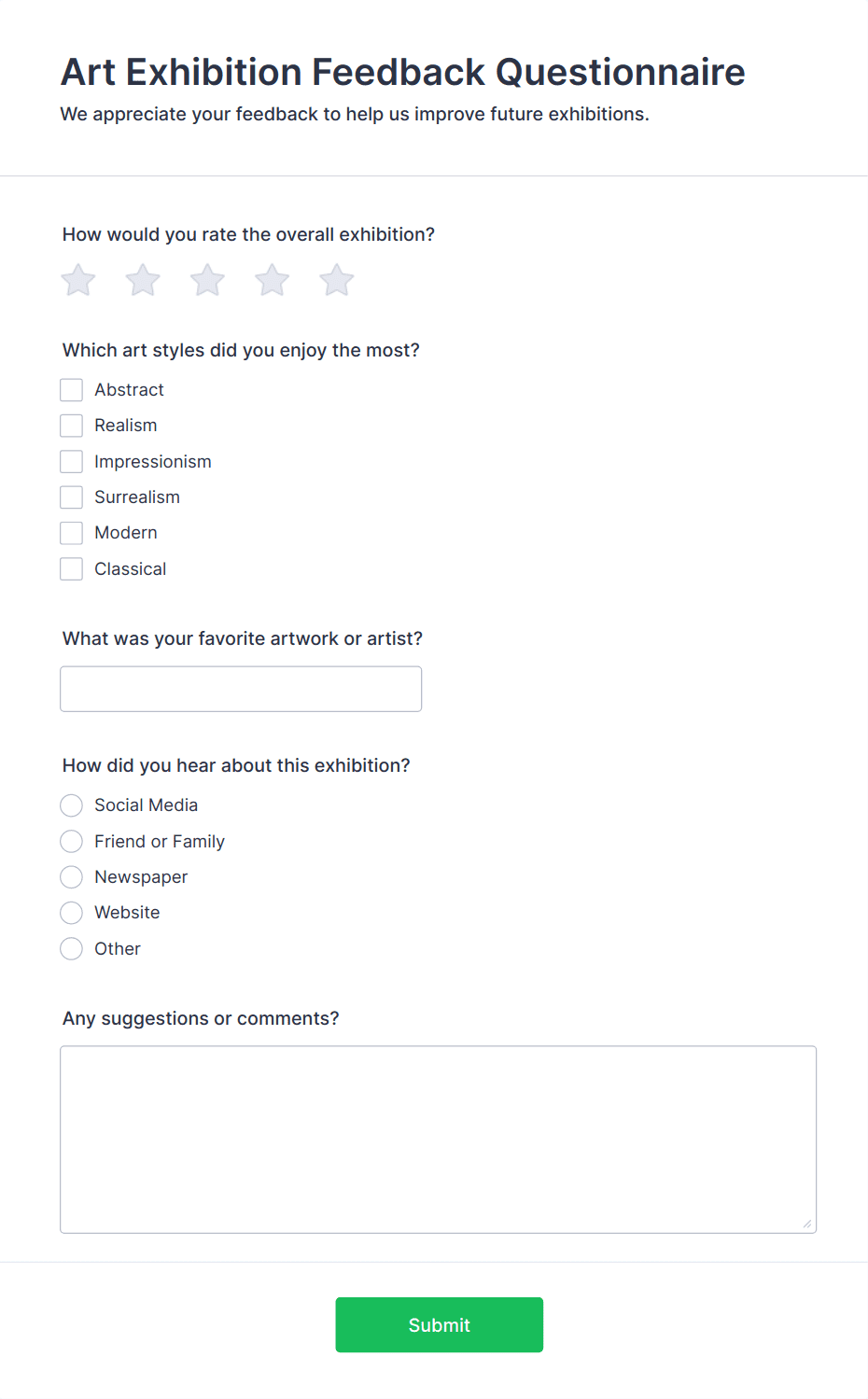Screen dimensions: 868x1399
Task: Pick the Website radio option
Action: click(x=71, y=912)
